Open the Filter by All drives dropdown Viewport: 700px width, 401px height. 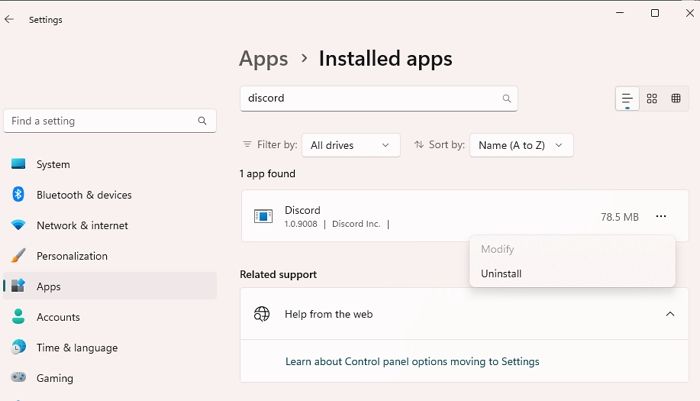[x=350, y=145]
